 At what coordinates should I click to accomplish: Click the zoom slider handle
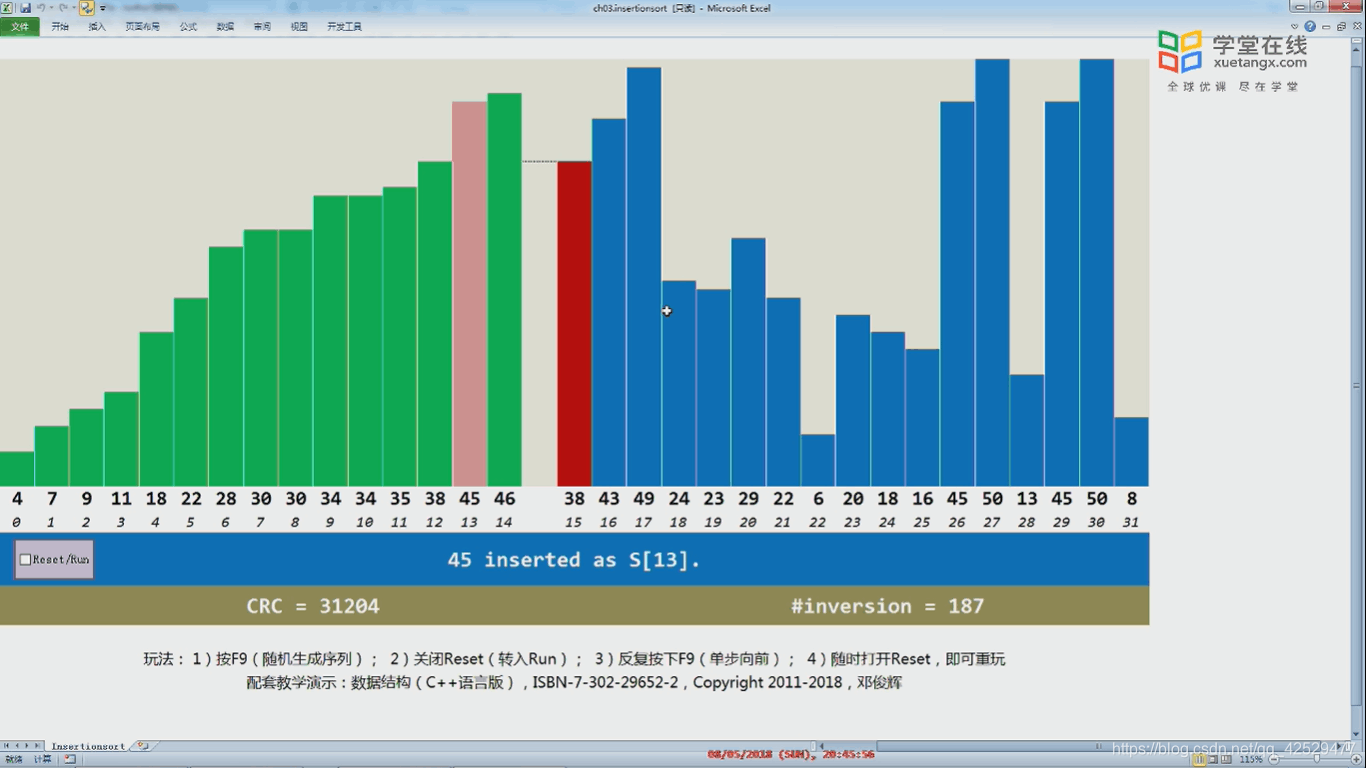point(1318,759)
